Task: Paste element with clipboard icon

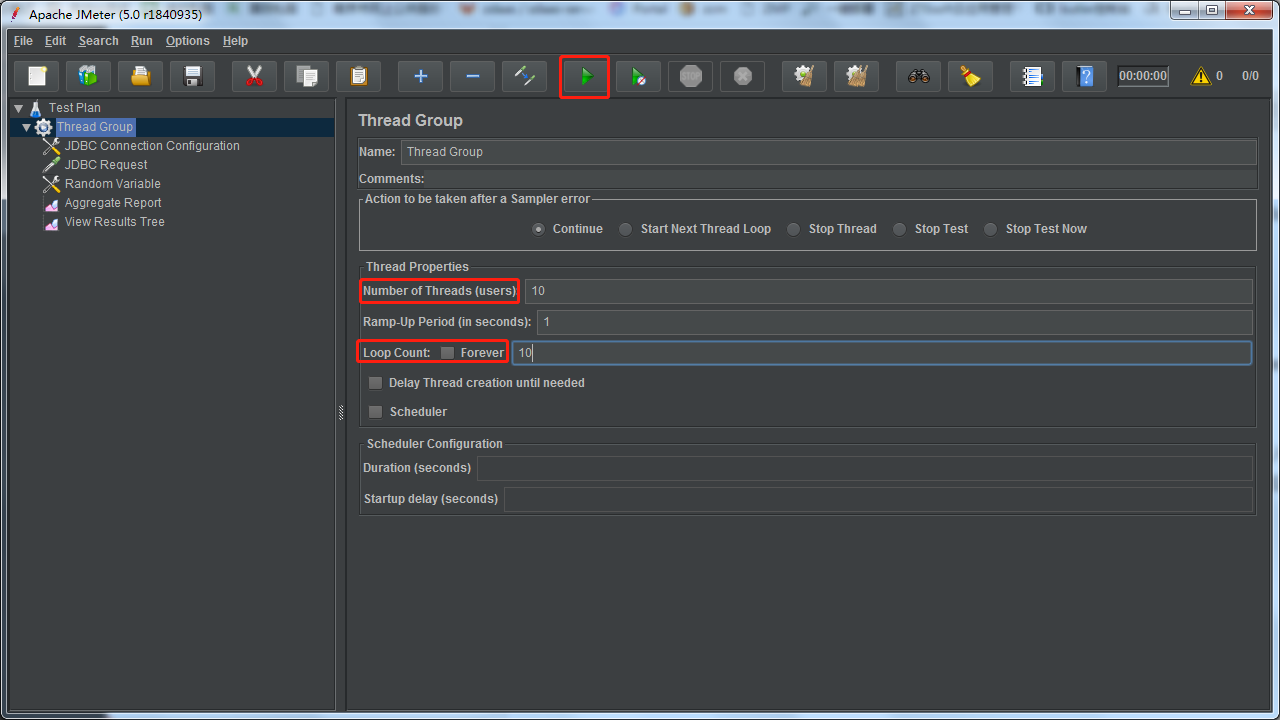Action: click(x=358, y=76)
